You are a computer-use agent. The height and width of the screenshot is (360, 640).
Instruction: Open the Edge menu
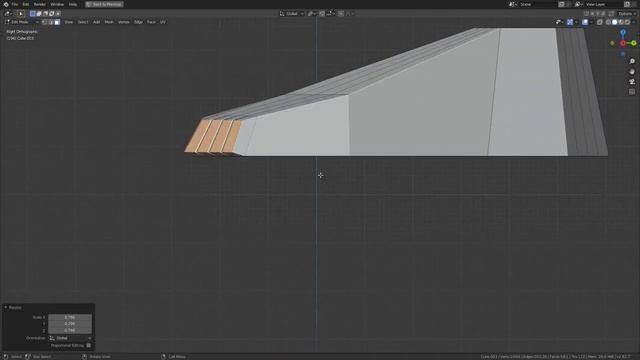click(138, 22)
